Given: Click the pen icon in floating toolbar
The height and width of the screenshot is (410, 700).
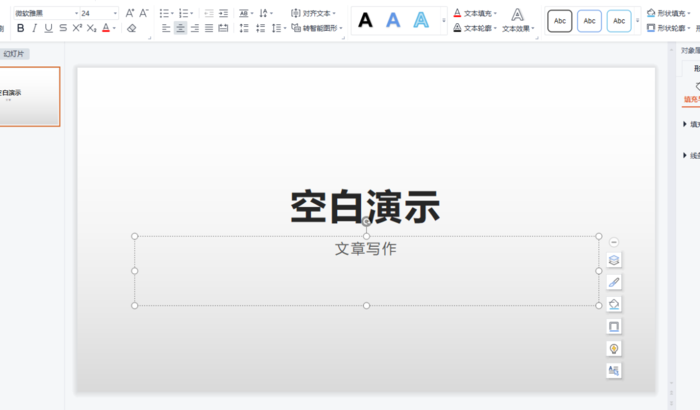Looking at the screenshot, I should coord(614,282).
